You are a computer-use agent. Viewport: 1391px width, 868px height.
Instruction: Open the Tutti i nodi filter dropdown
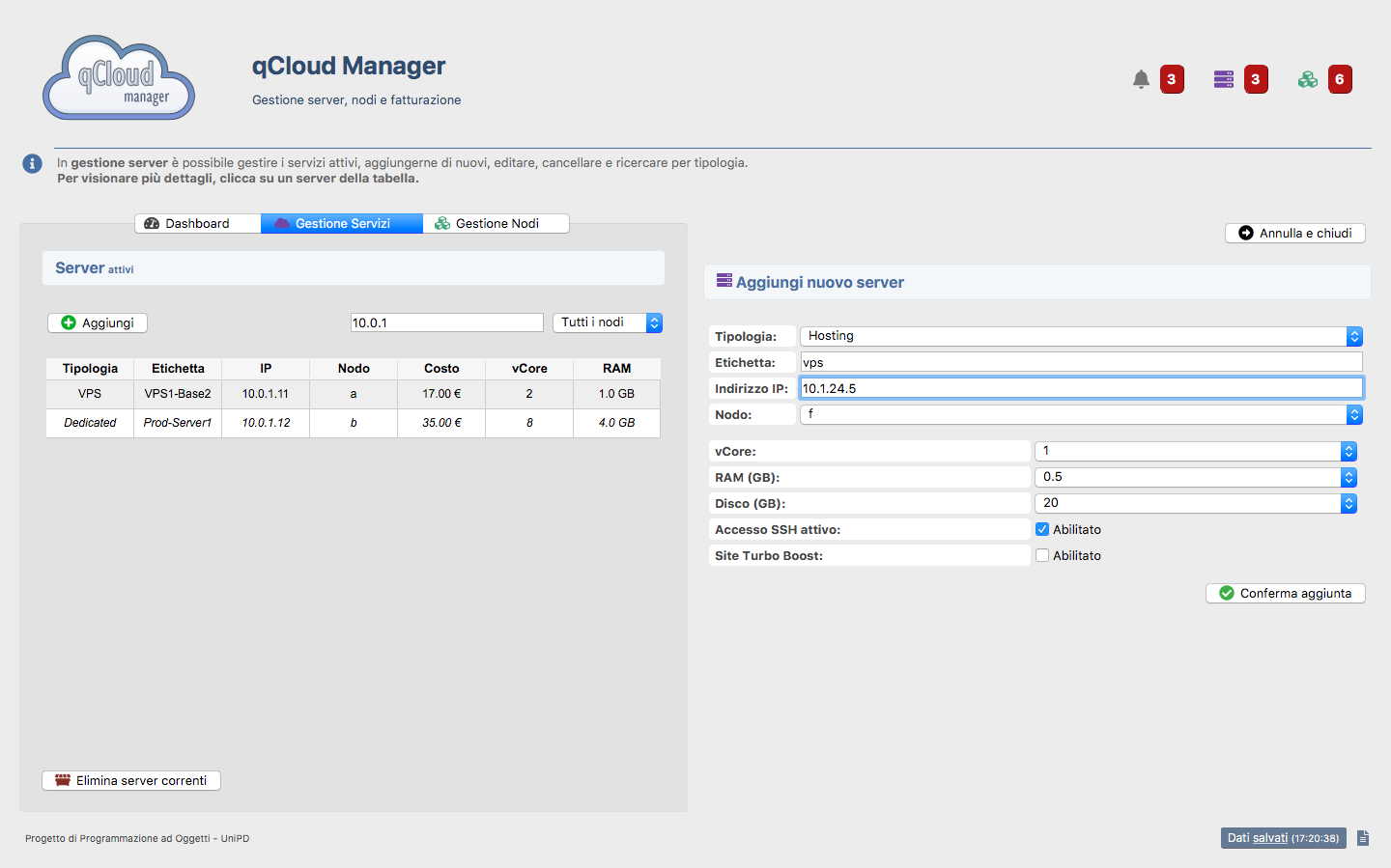[x=608, y=322]
